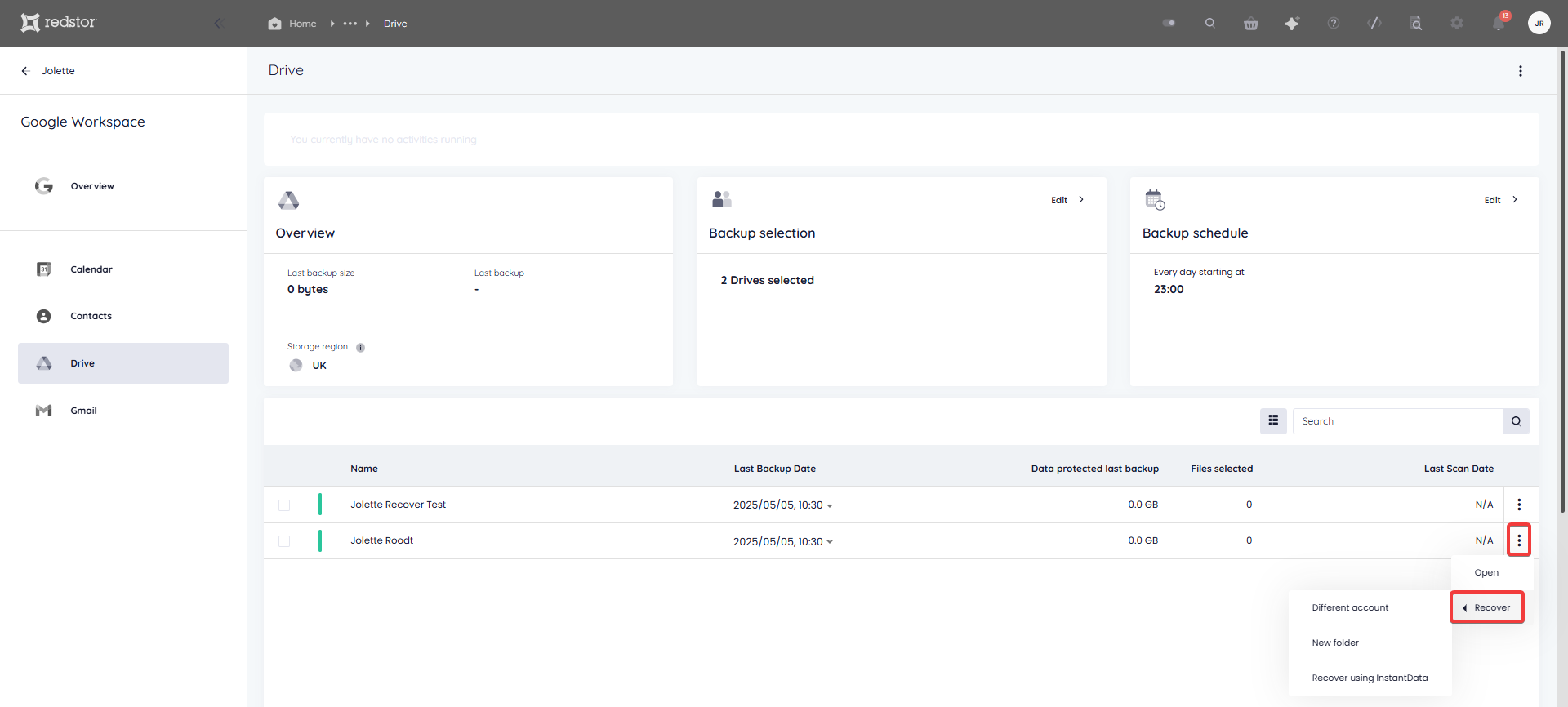Open the settings gear icon

[x=1457, y=23]
